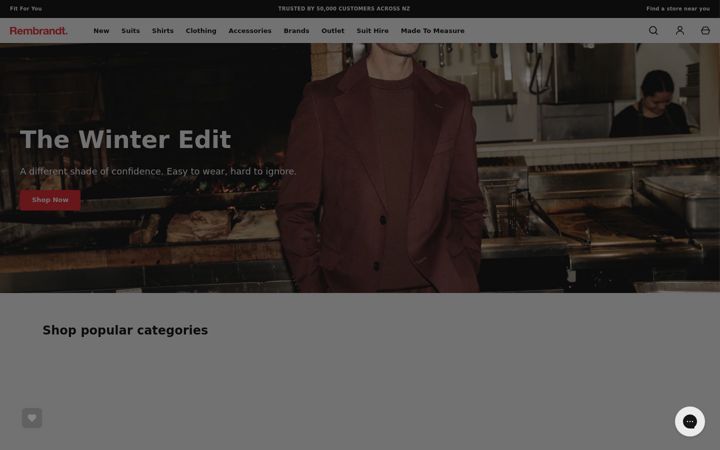Click the Shop popular categories heading

tap(125, 330)
